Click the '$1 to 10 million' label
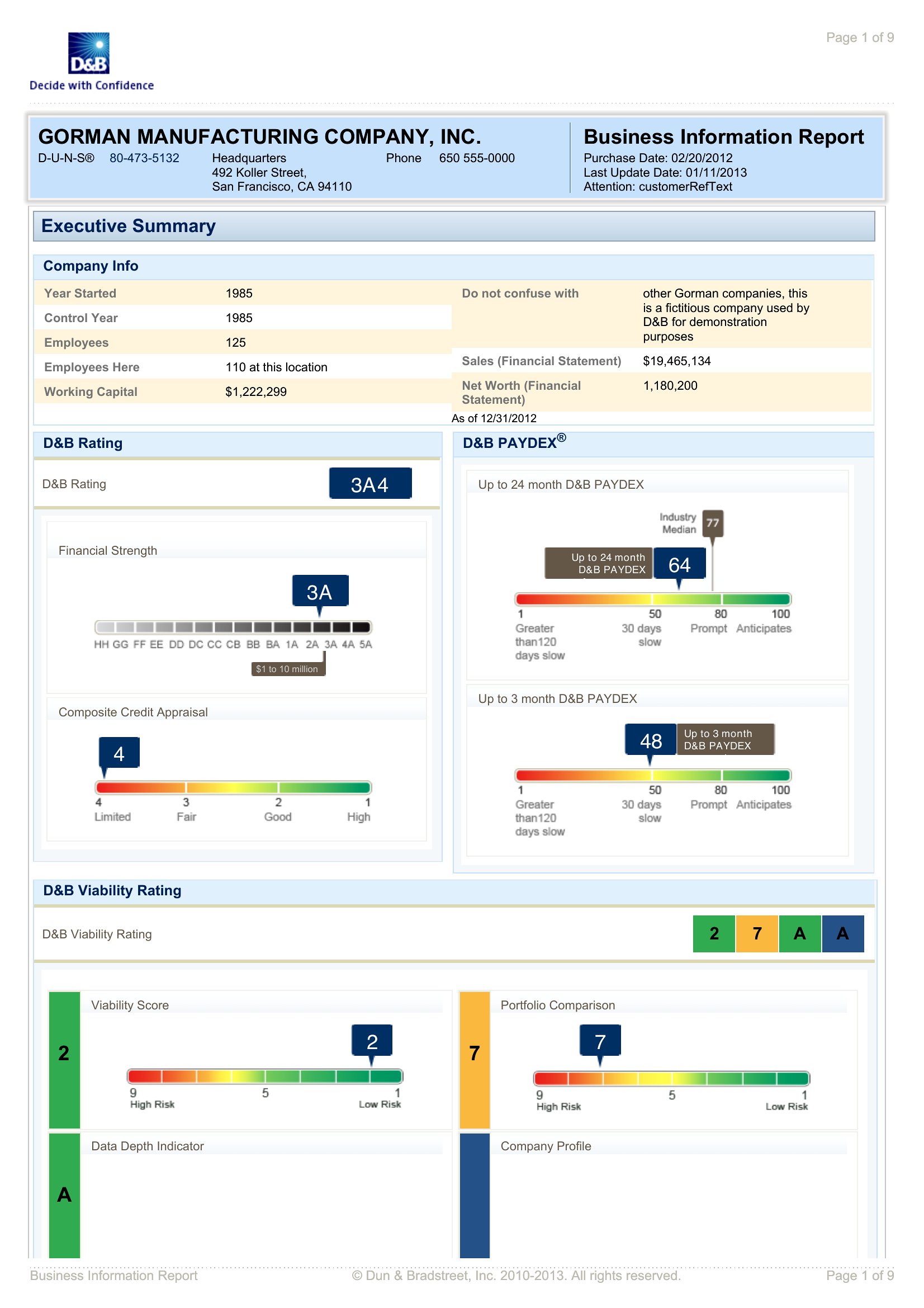Screen dimensions: 924x1308 (287, 669)
